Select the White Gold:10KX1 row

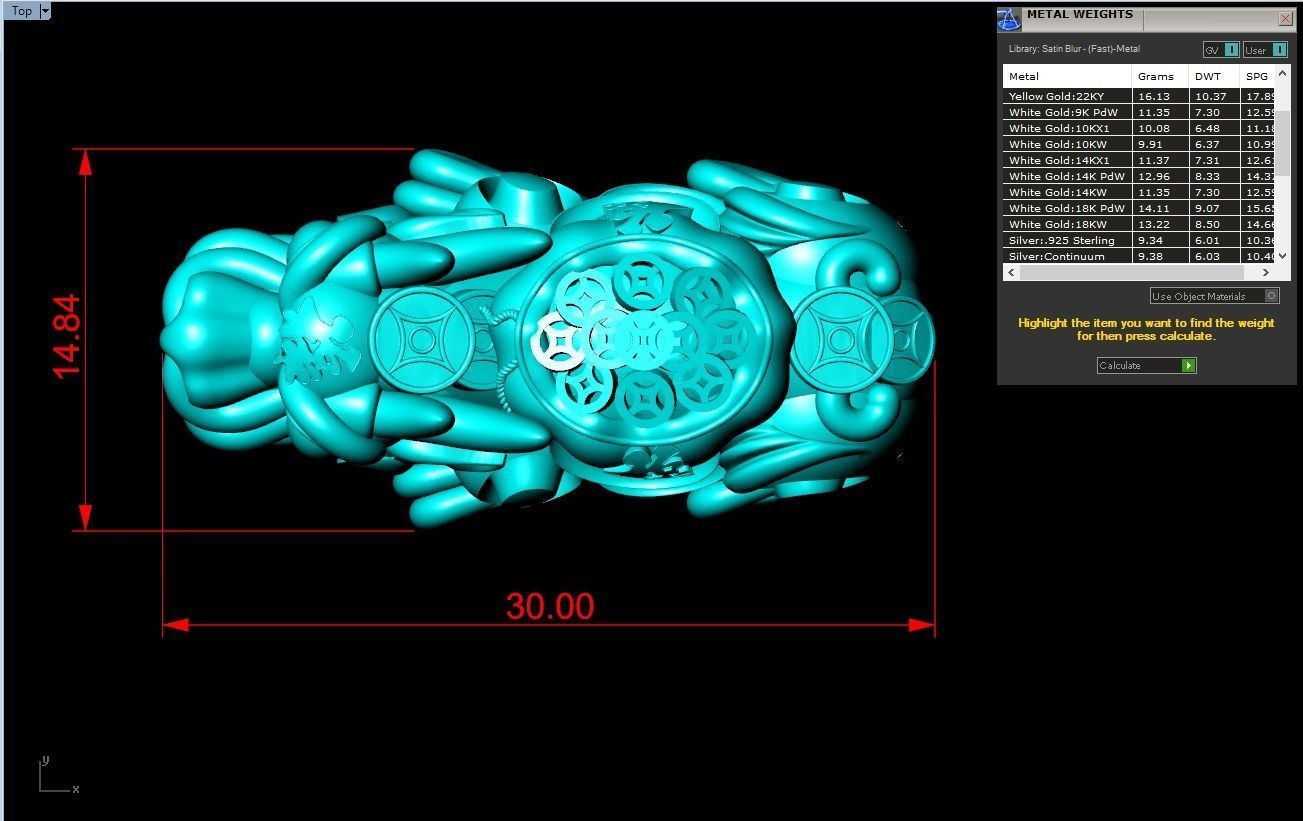(x=1139, y=128)
